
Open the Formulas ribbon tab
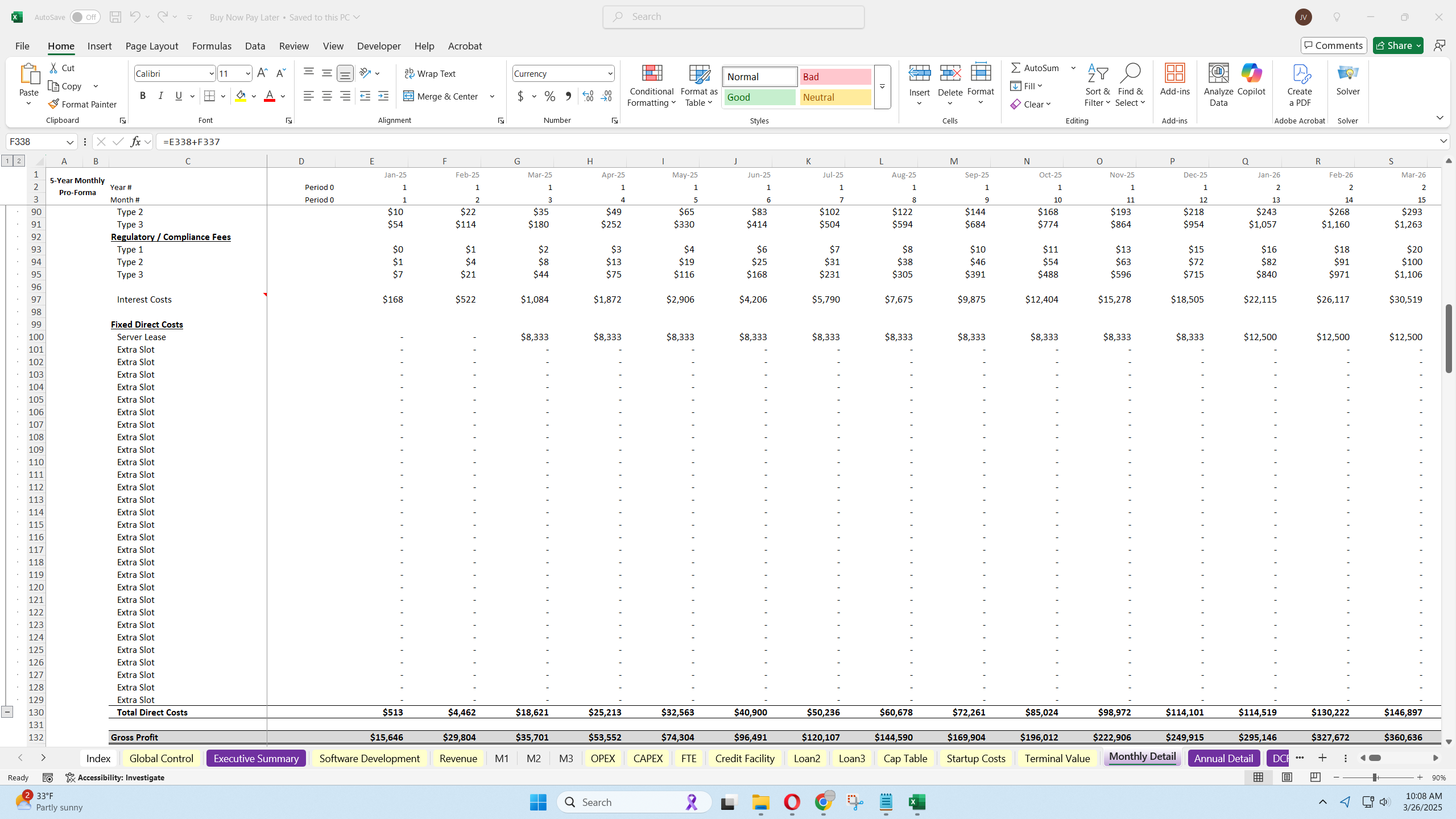coord(211,45)
